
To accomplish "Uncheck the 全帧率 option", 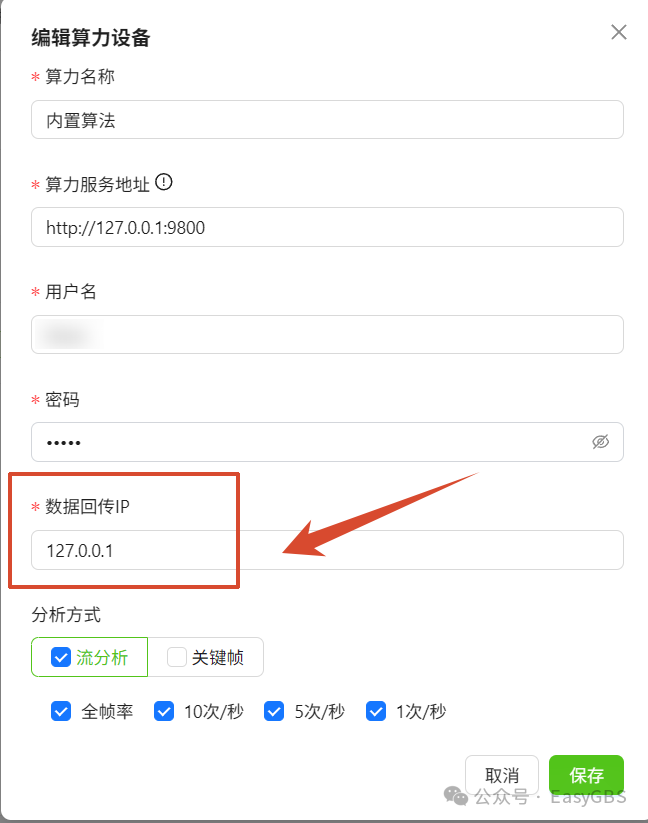I will coord(61,712).
